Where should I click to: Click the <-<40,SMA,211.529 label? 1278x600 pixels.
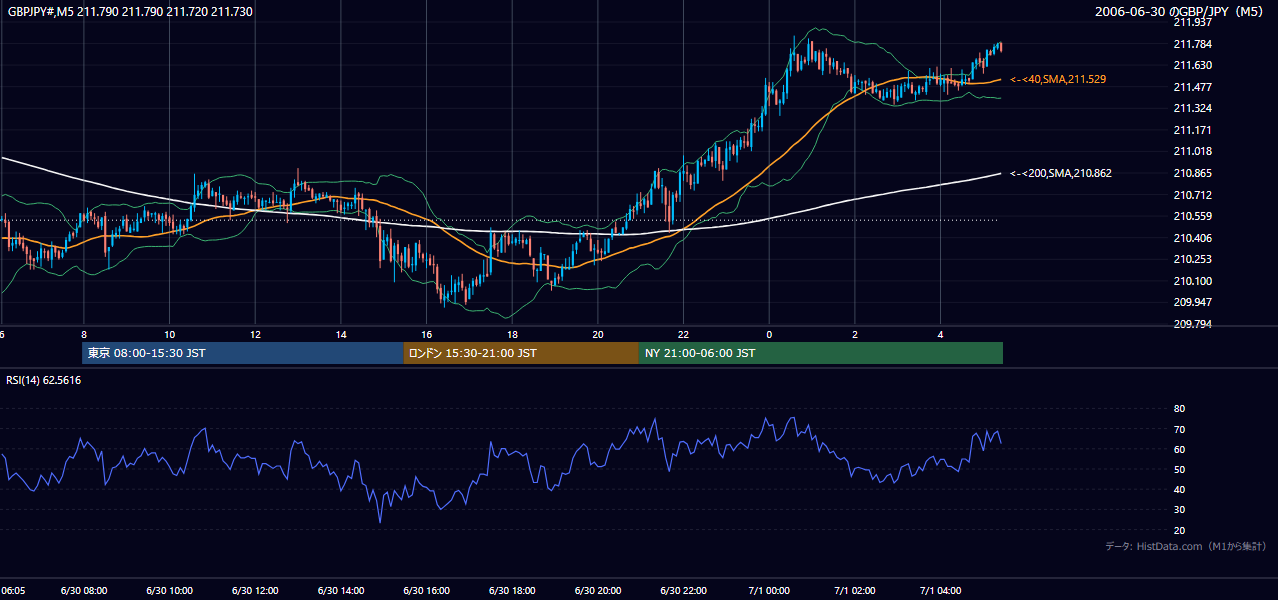pos(1058,79)
